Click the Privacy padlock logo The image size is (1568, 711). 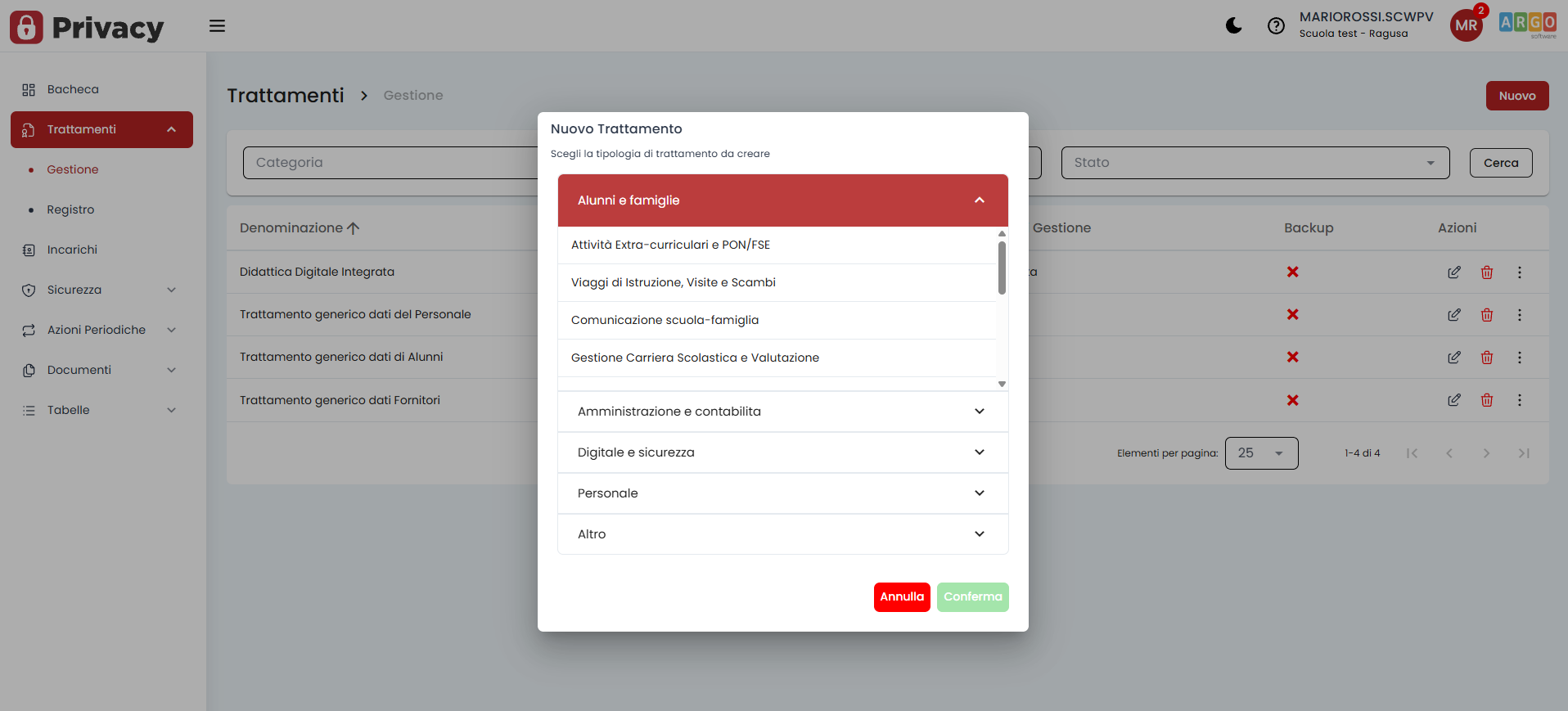coord(27,28)
